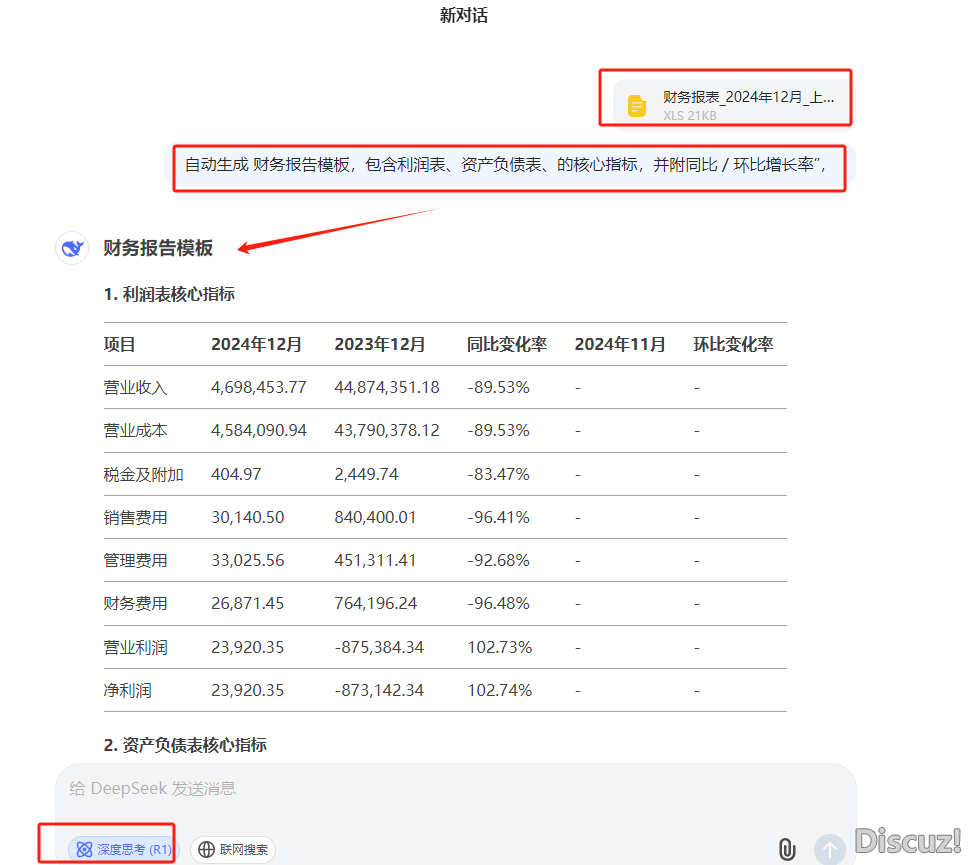
Task: Toggle the 深度思考 (R1) mode
Action: [x=123, y=849]
